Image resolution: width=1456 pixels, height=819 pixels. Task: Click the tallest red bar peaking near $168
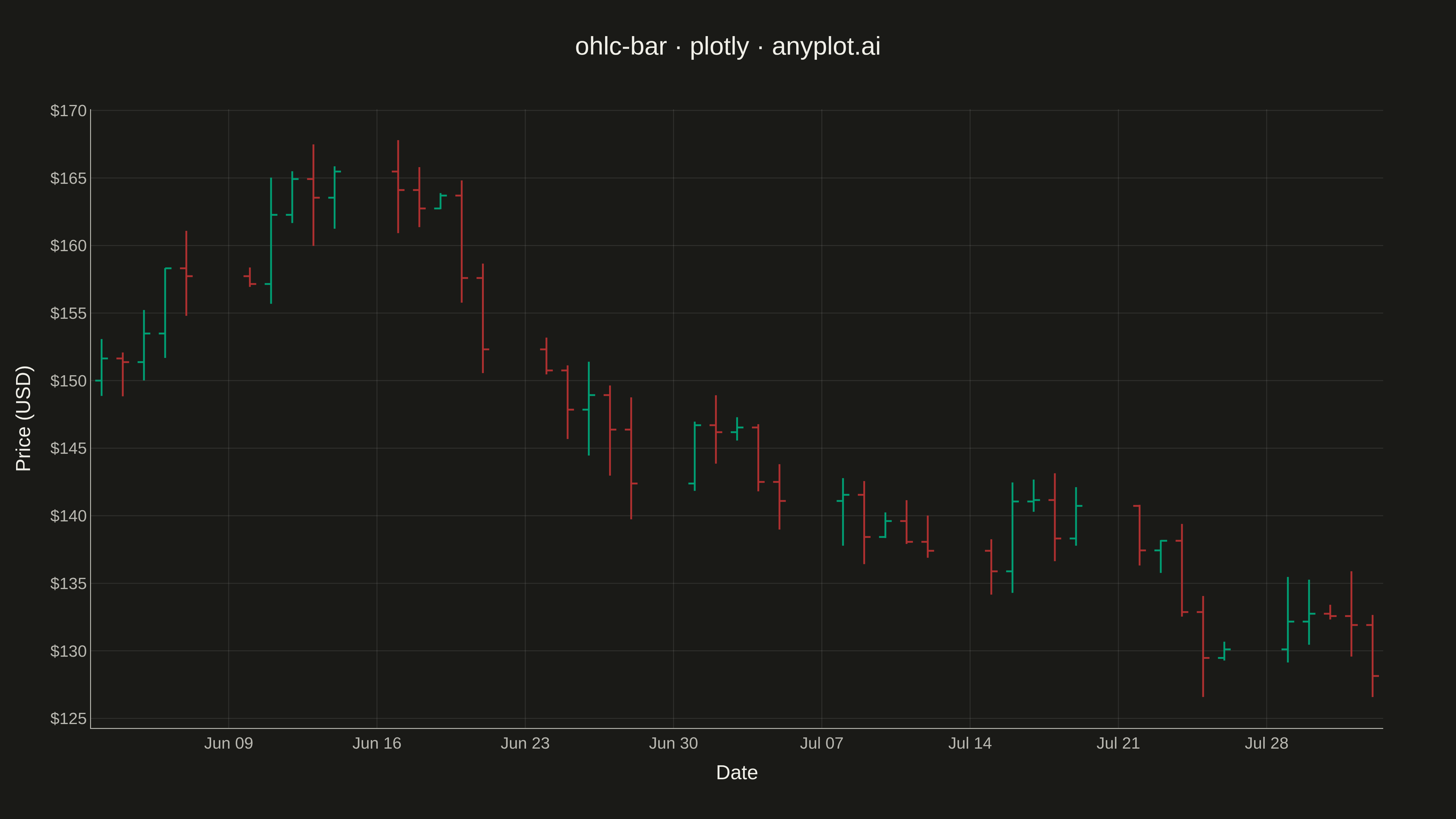(x=398, y=187)
